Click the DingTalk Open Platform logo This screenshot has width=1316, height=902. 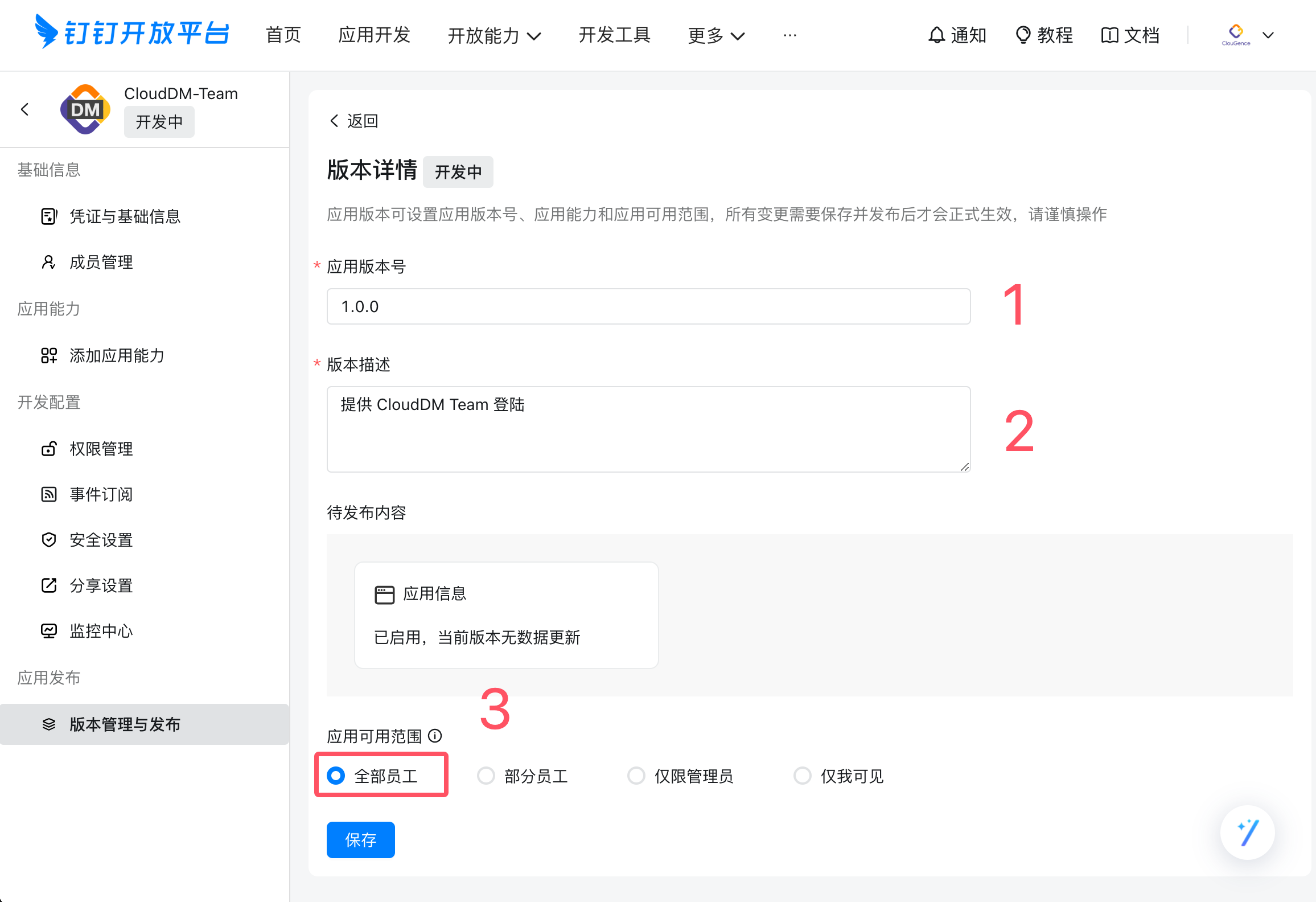tap(132, 33)
